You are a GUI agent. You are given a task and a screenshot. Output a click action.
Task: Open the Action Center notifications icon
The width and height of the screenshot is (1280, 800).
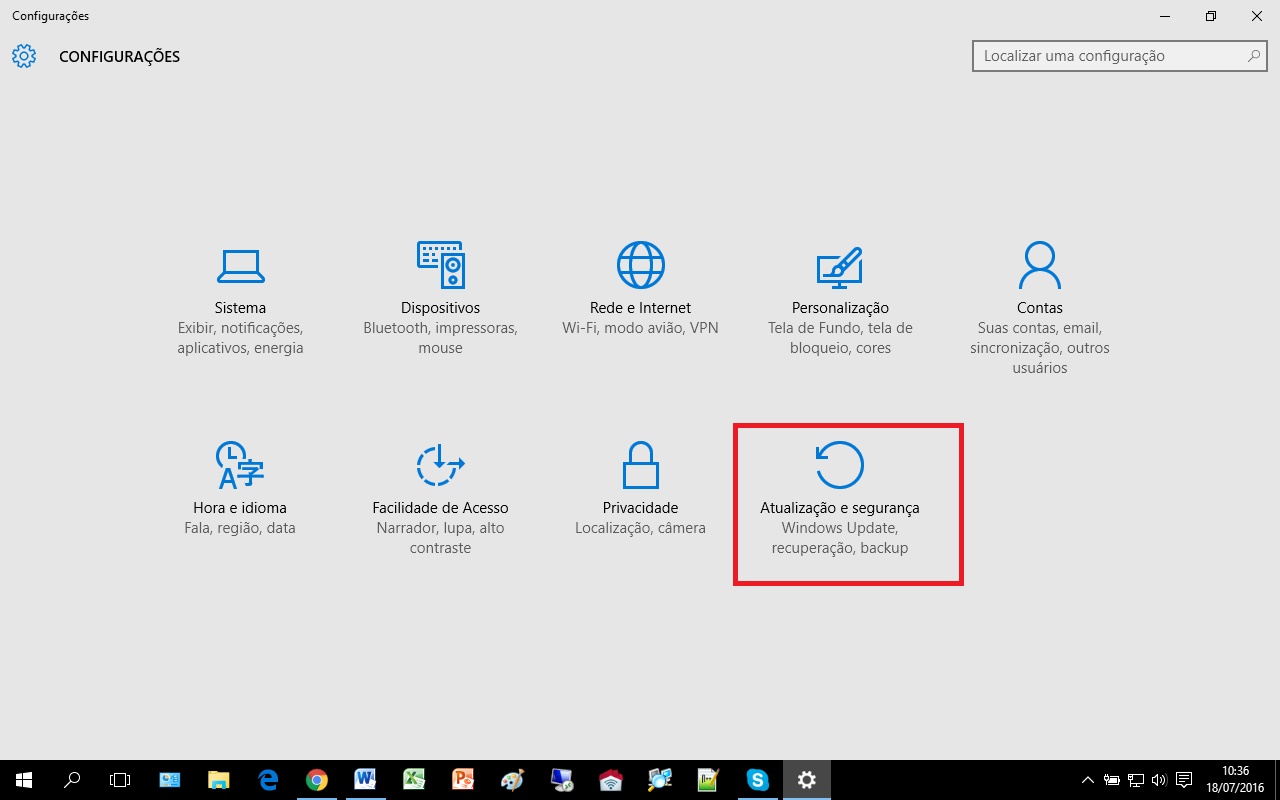tap(1184, 780)
